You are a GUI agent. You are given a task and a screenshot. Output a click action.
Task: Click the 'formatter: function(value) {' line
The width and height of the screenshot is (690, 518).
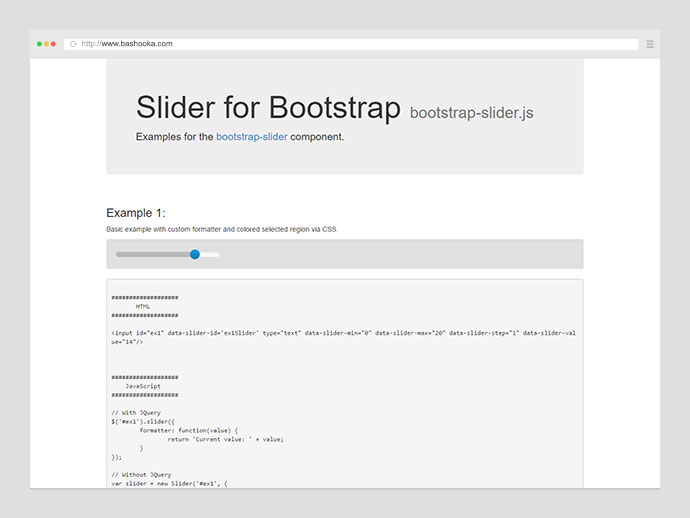[188, 430]
